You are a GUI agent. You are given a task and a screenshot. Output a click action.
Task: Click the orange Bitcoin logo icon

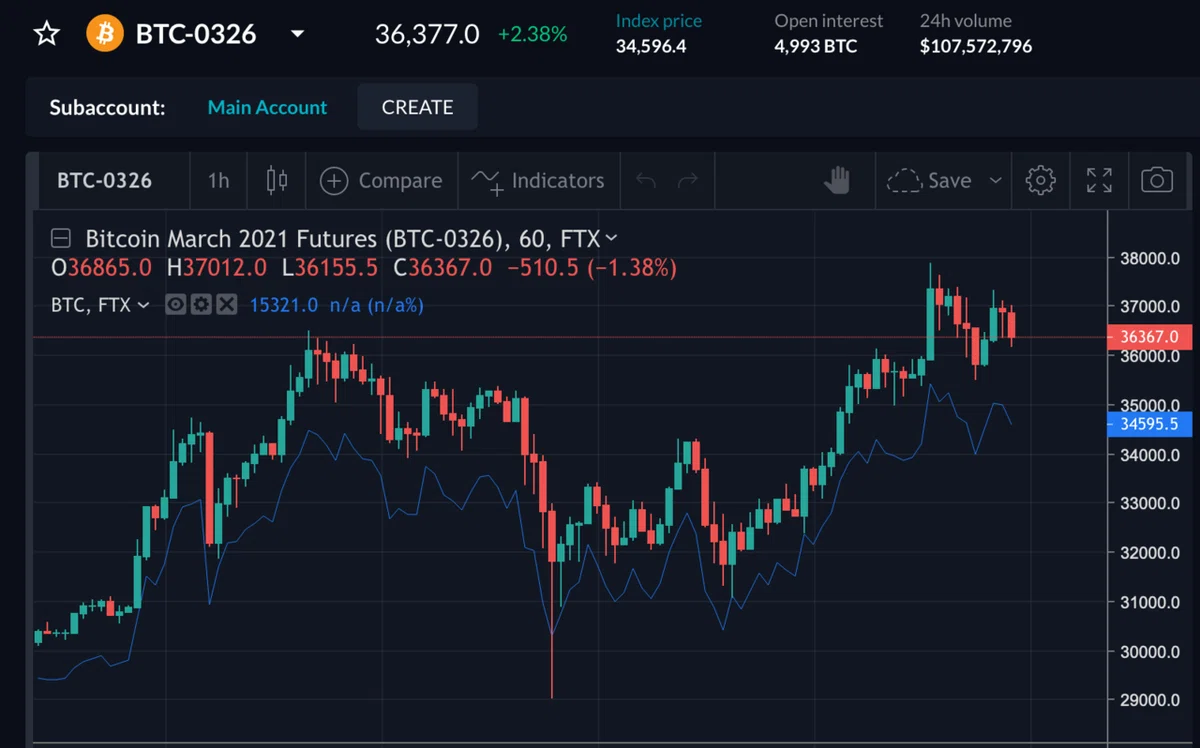[x=104, y=34]
